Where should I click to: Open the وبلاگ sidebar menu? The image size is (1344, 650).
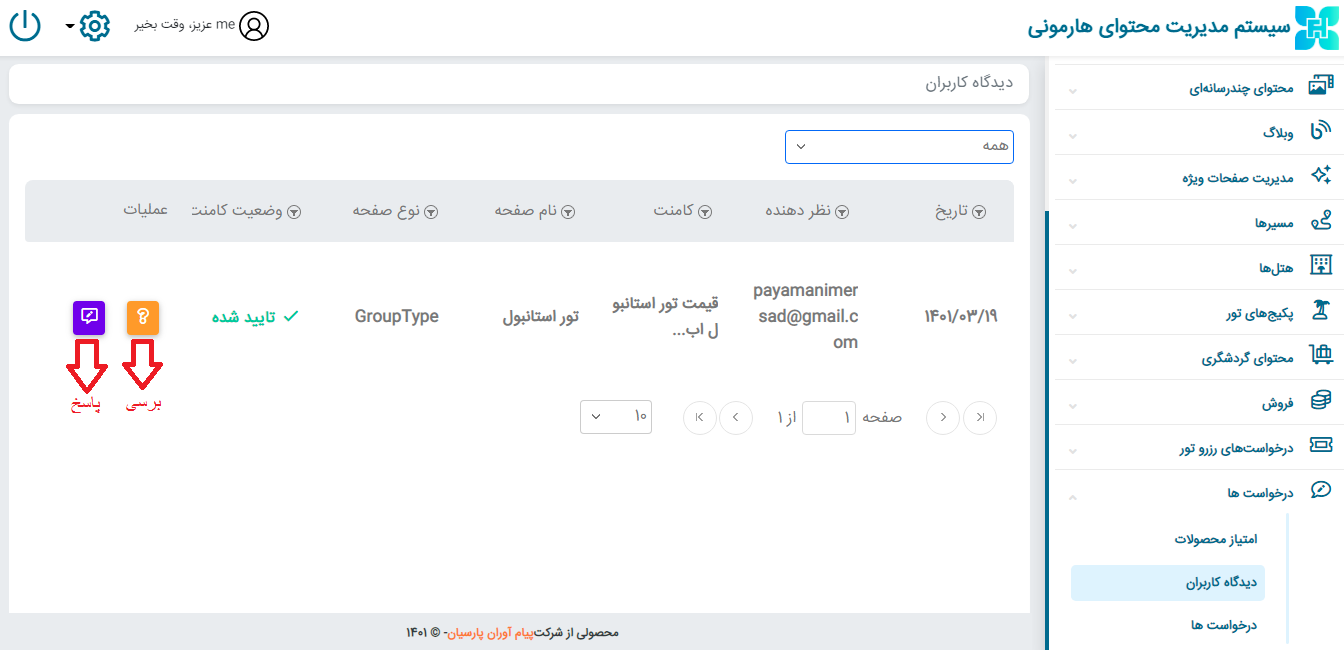pyautogui.click(x=1200, y=133)
